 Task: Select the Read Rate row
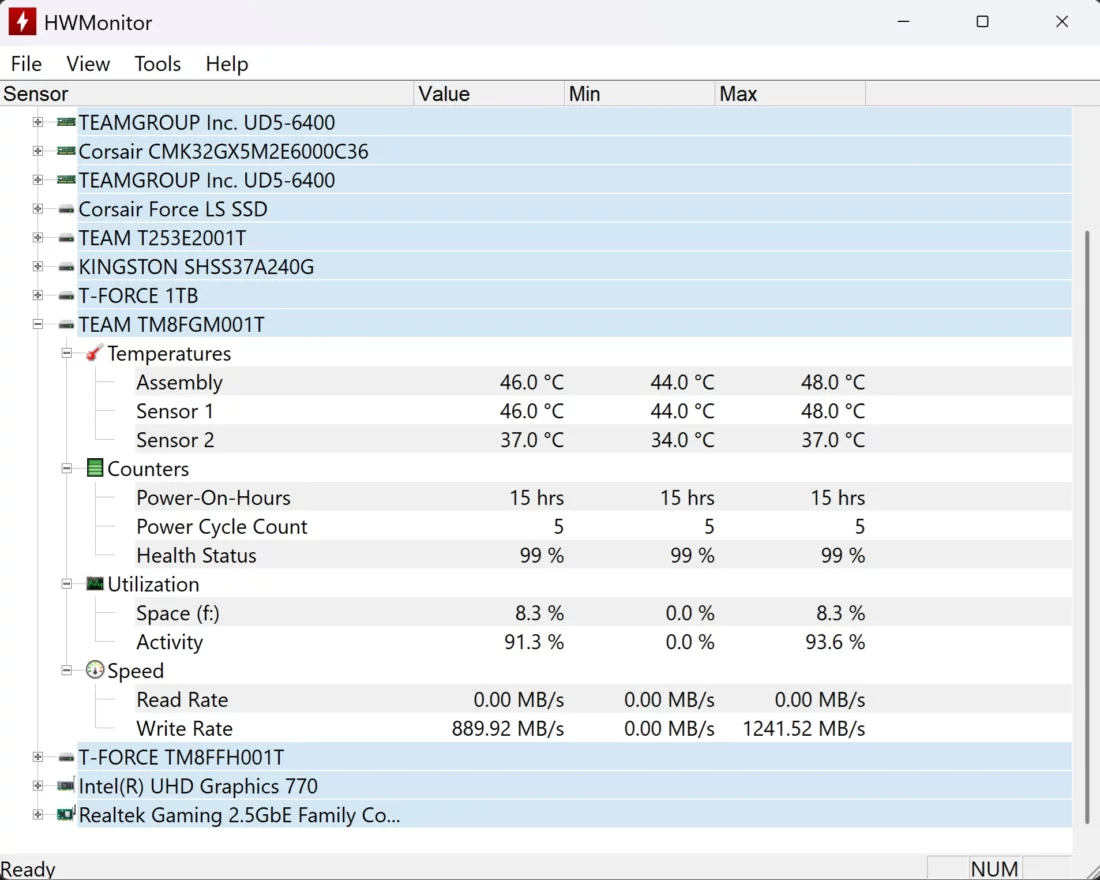(x=603, y=699)
